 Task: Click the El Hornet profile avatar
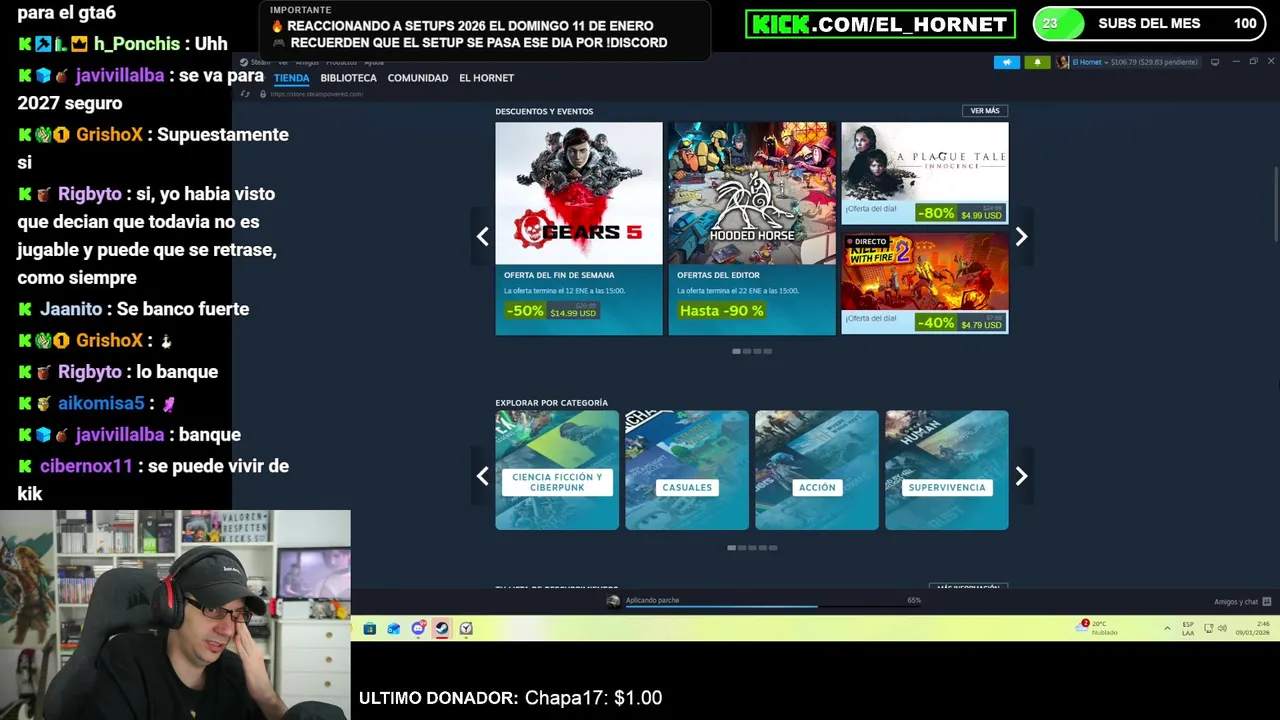click(x=1063, y=62)
